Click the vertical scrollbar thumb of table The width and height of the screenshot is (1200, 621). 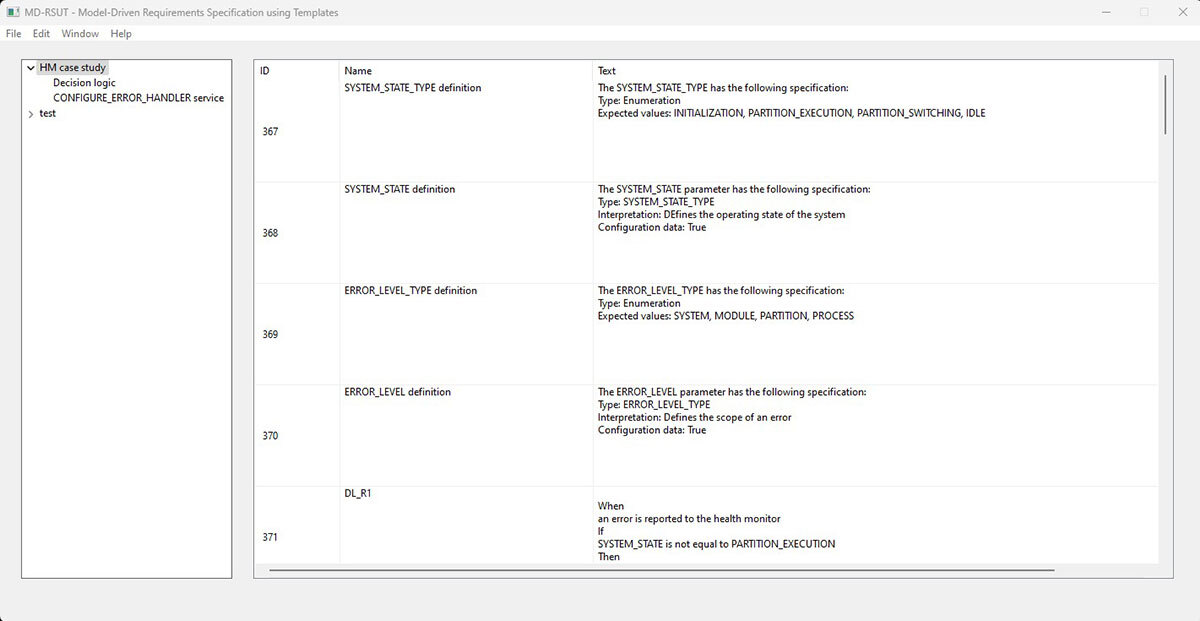pyautogui.click(x=1165, y=105)
